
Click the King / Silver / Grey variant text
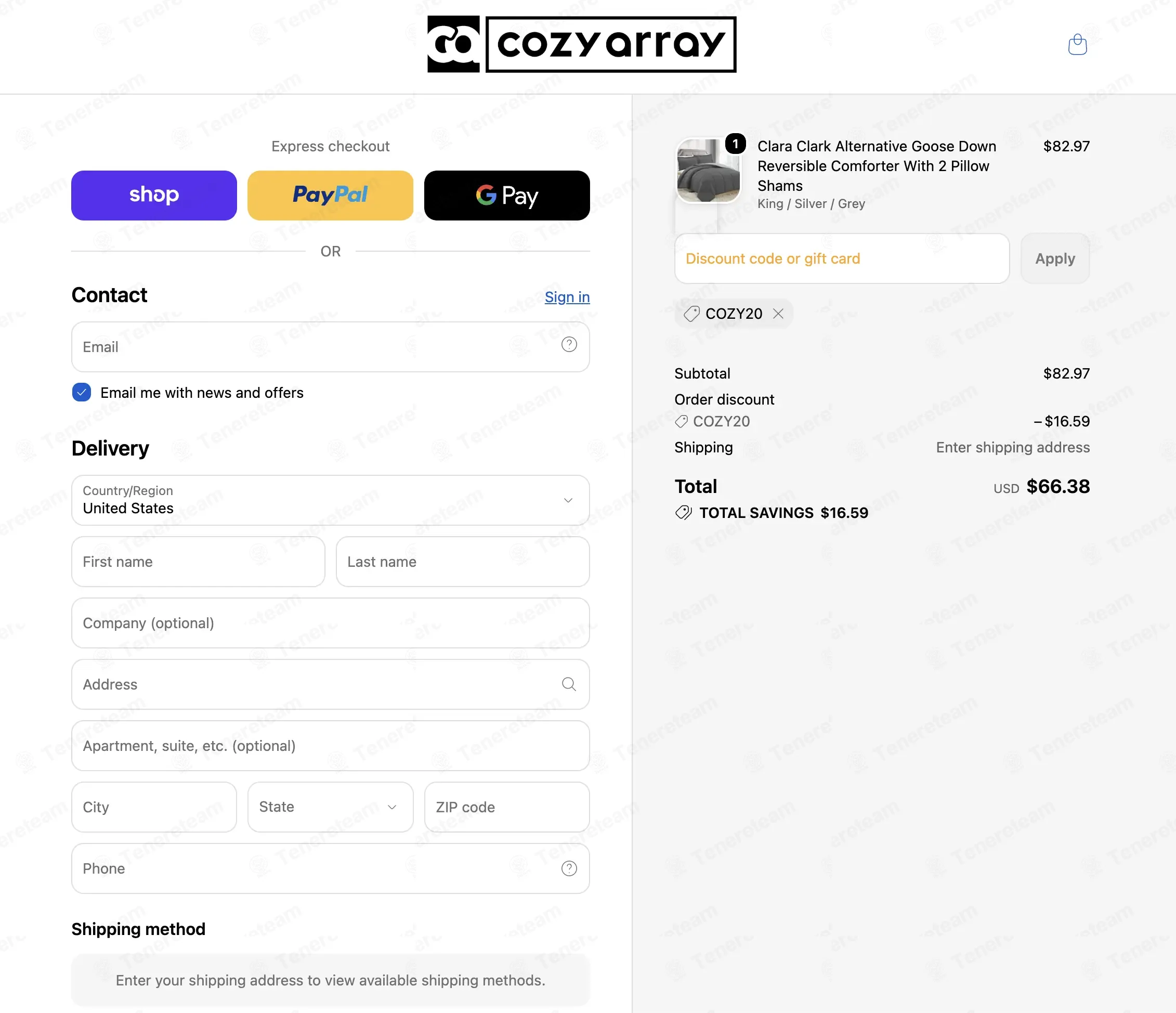[x=811, y=204]
